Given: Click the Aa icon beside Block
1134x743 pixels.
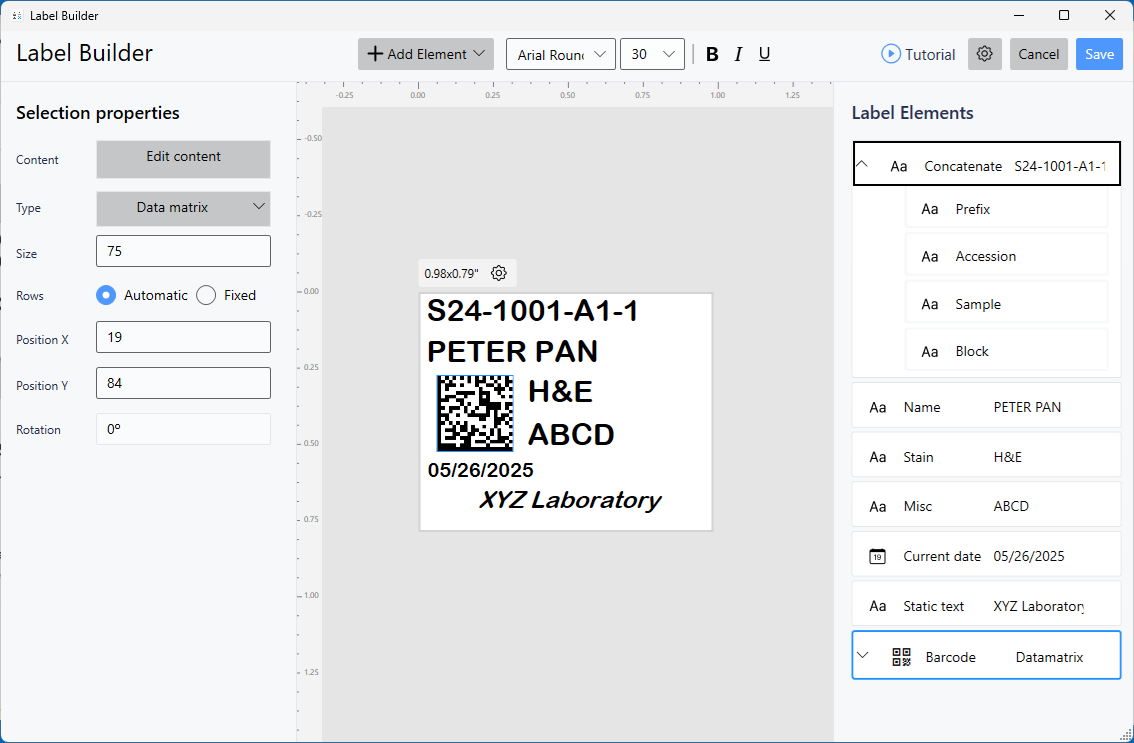Looking at the screenshot, I should point(930,352).
